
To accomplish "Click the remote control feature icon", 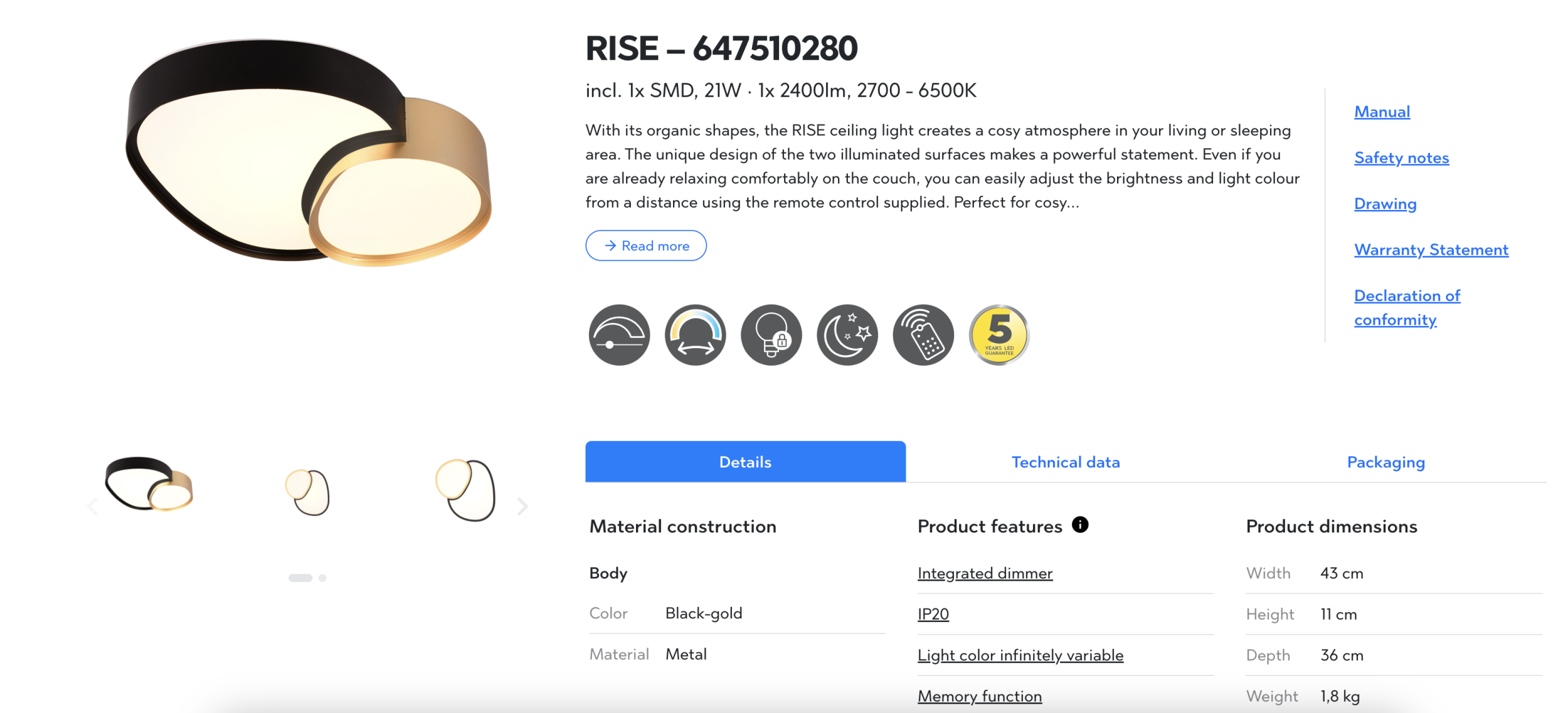I will (x=923, y=335).
